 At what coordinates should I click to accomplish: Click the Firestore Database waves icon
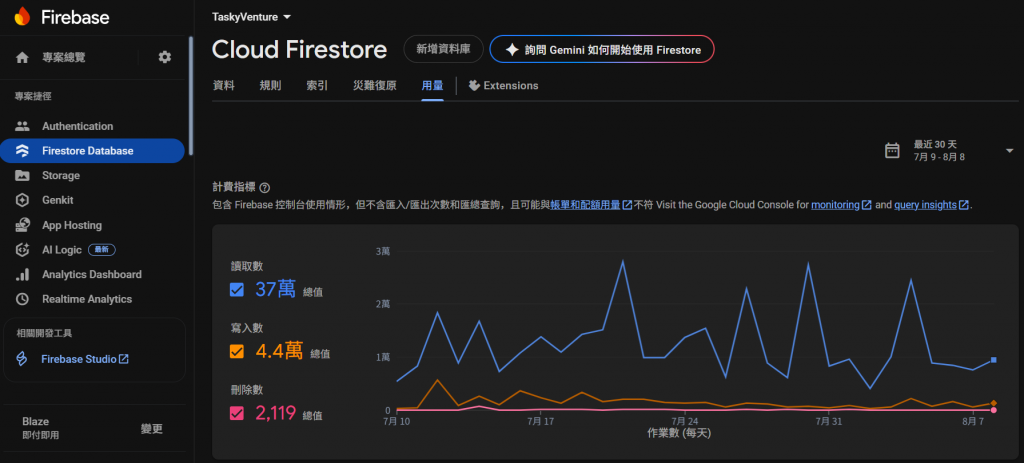click(x=22, y=151)
